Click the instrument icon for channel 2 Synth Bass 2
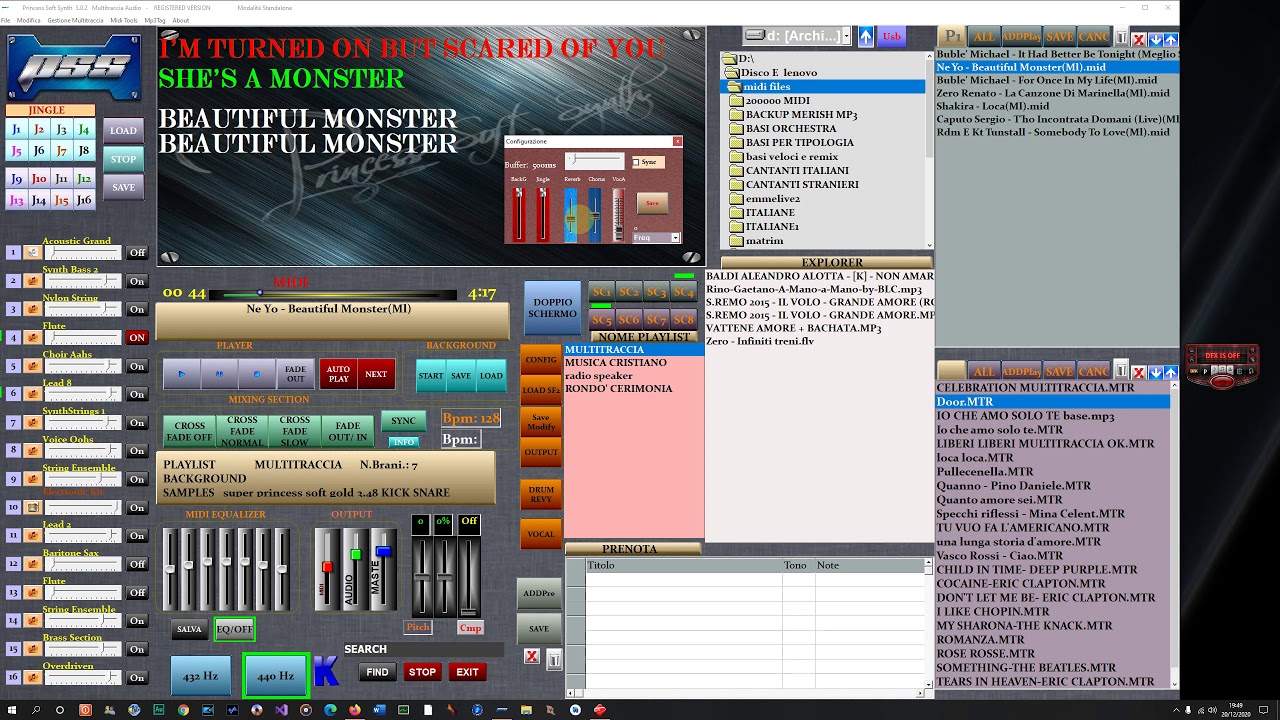 pos(32,281)
